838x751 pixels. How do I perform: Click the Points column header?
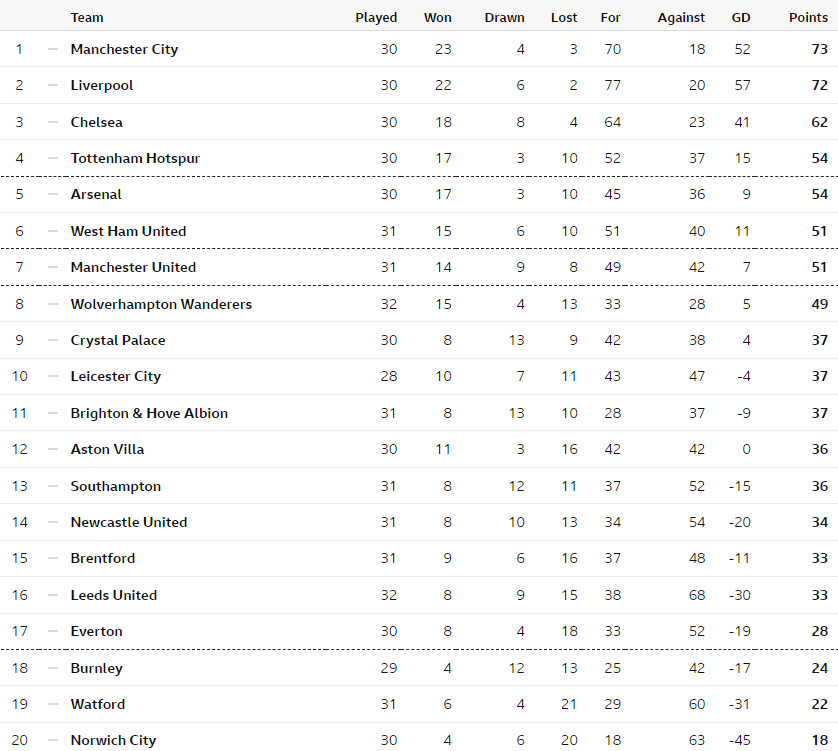coord(808,18)
